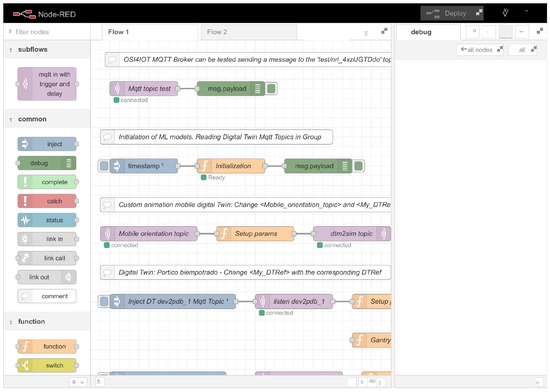Open the flow tab list dropdown
Image resolution: width=550 pixels, height=392 pixels.
click(x=384, y=32)
